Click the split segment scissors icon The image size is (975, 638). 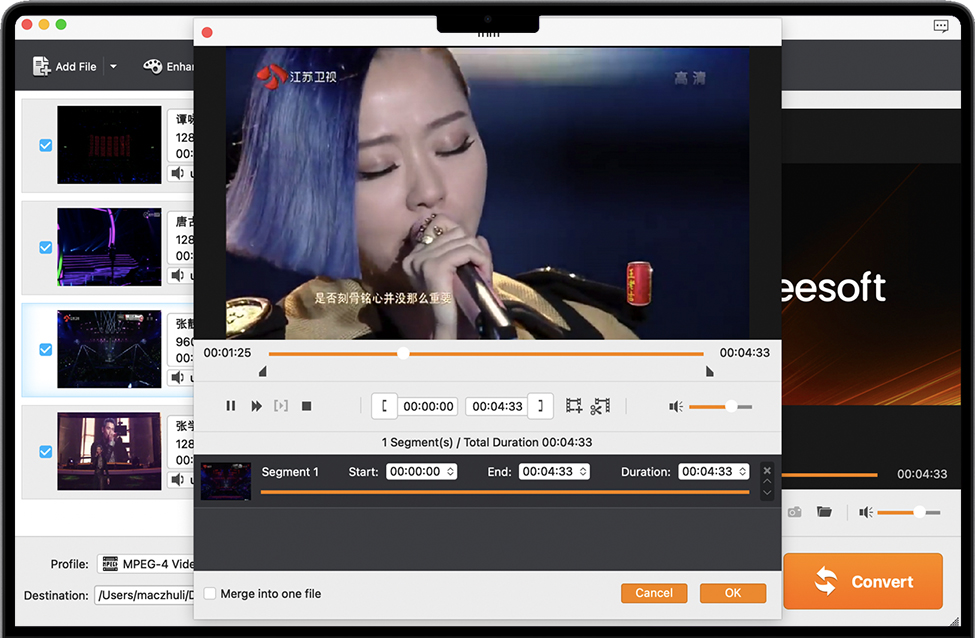click(x=600, y=406)
